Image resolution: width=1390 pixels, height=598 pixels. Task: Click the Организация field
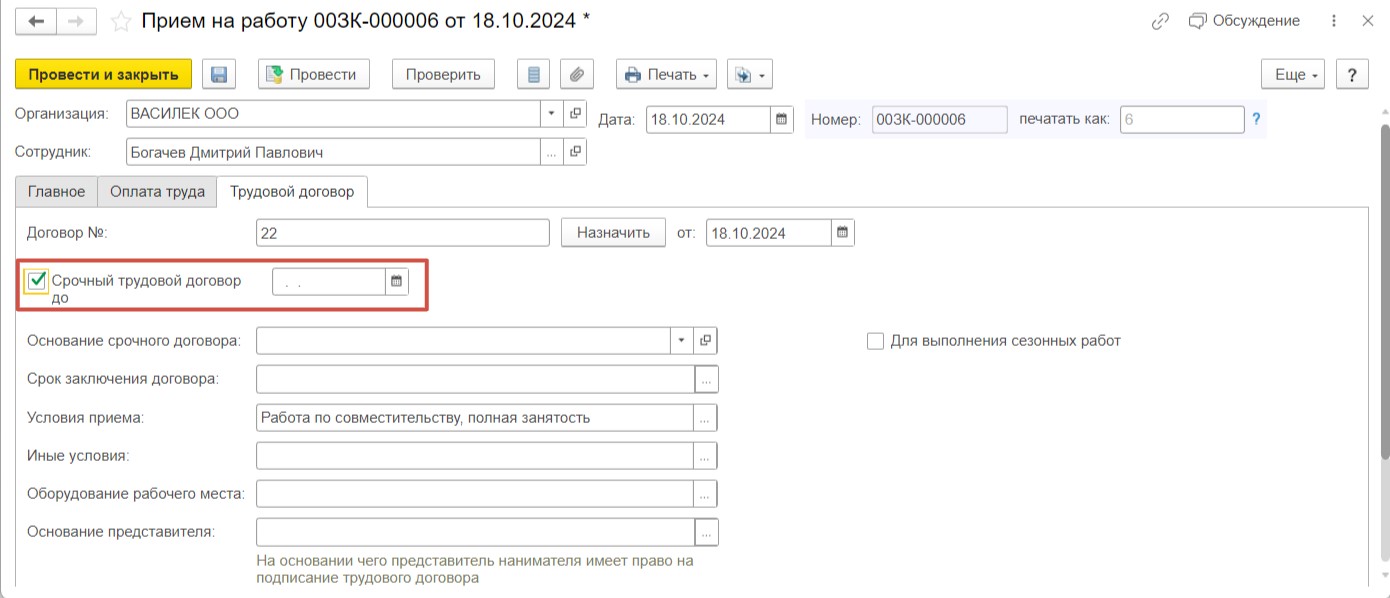coord(334,114)
